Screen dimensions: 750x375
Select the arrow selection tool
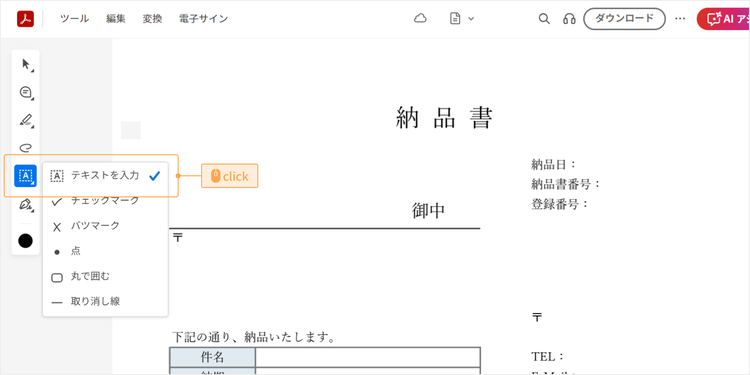(26, 65)
